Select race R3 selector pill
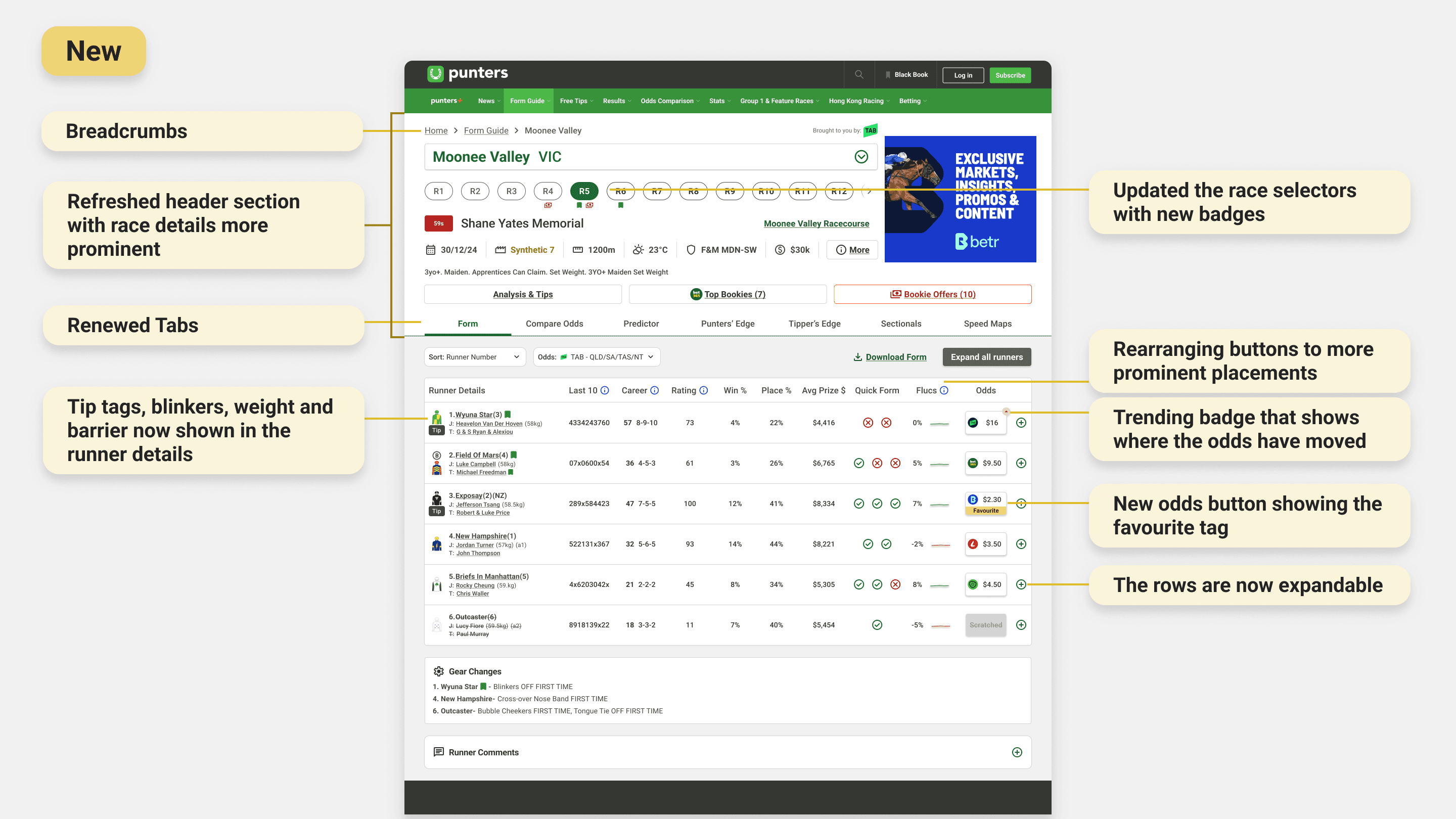 coord(511,191)
